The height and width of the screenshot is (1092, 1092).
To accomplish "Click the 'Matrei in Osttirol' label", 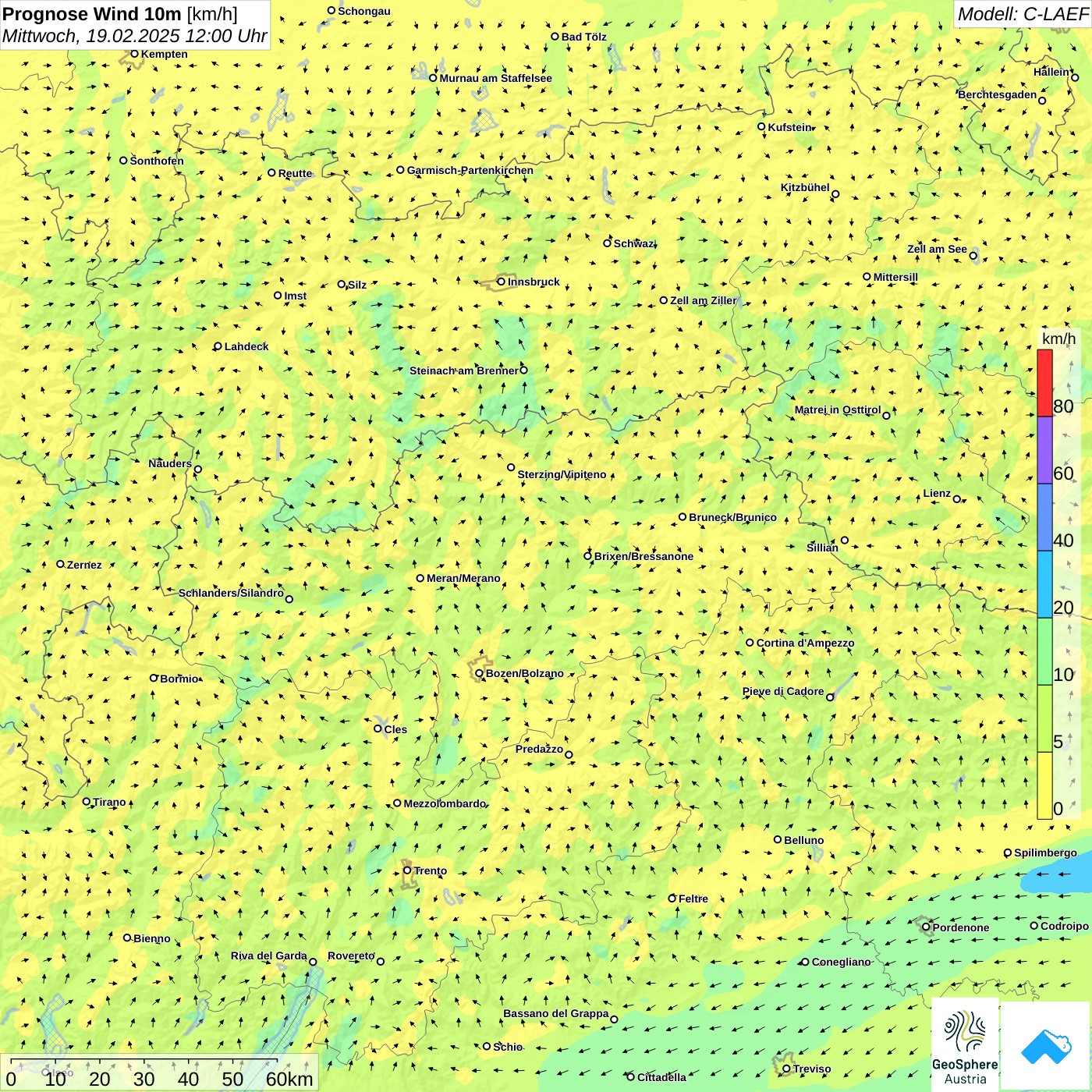I will (838, 409).
